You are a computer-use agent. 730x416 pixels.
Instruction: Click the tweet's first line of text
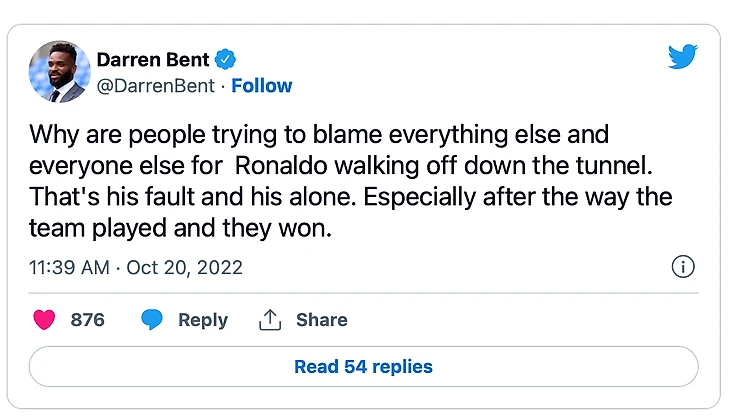(x=319, y=134)
